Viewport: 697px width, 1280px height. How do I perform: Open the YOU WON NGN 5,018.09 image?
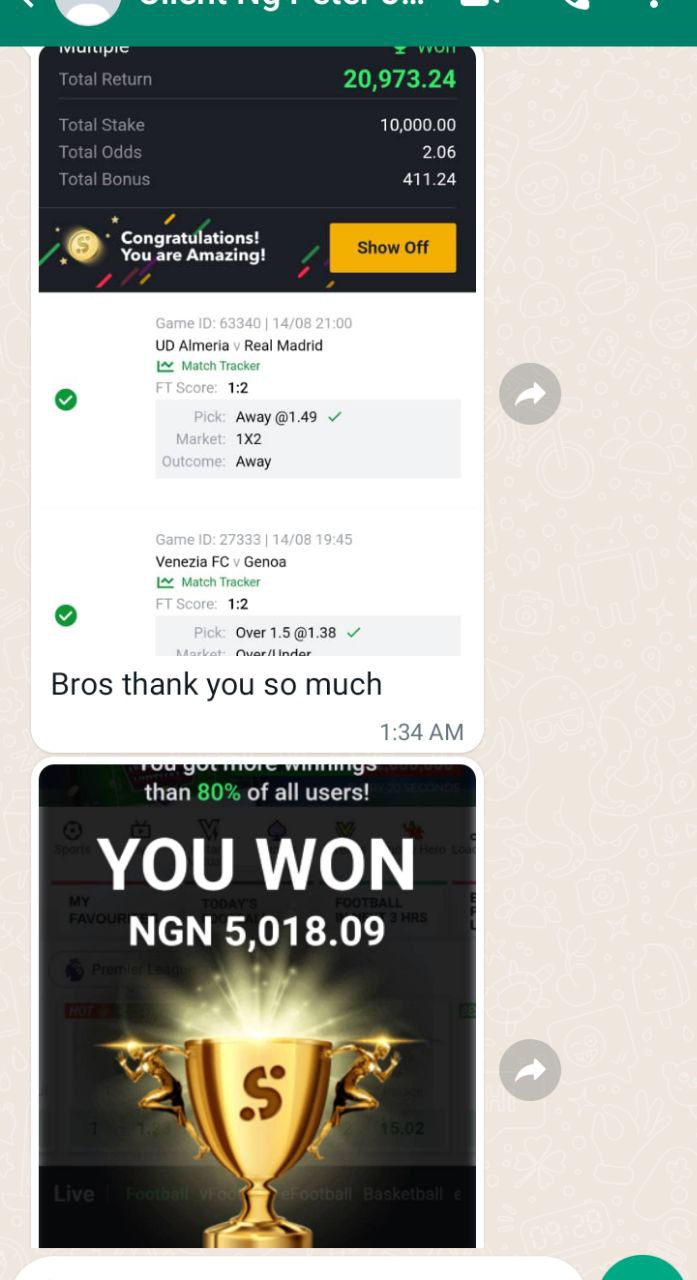(257, 1006)
